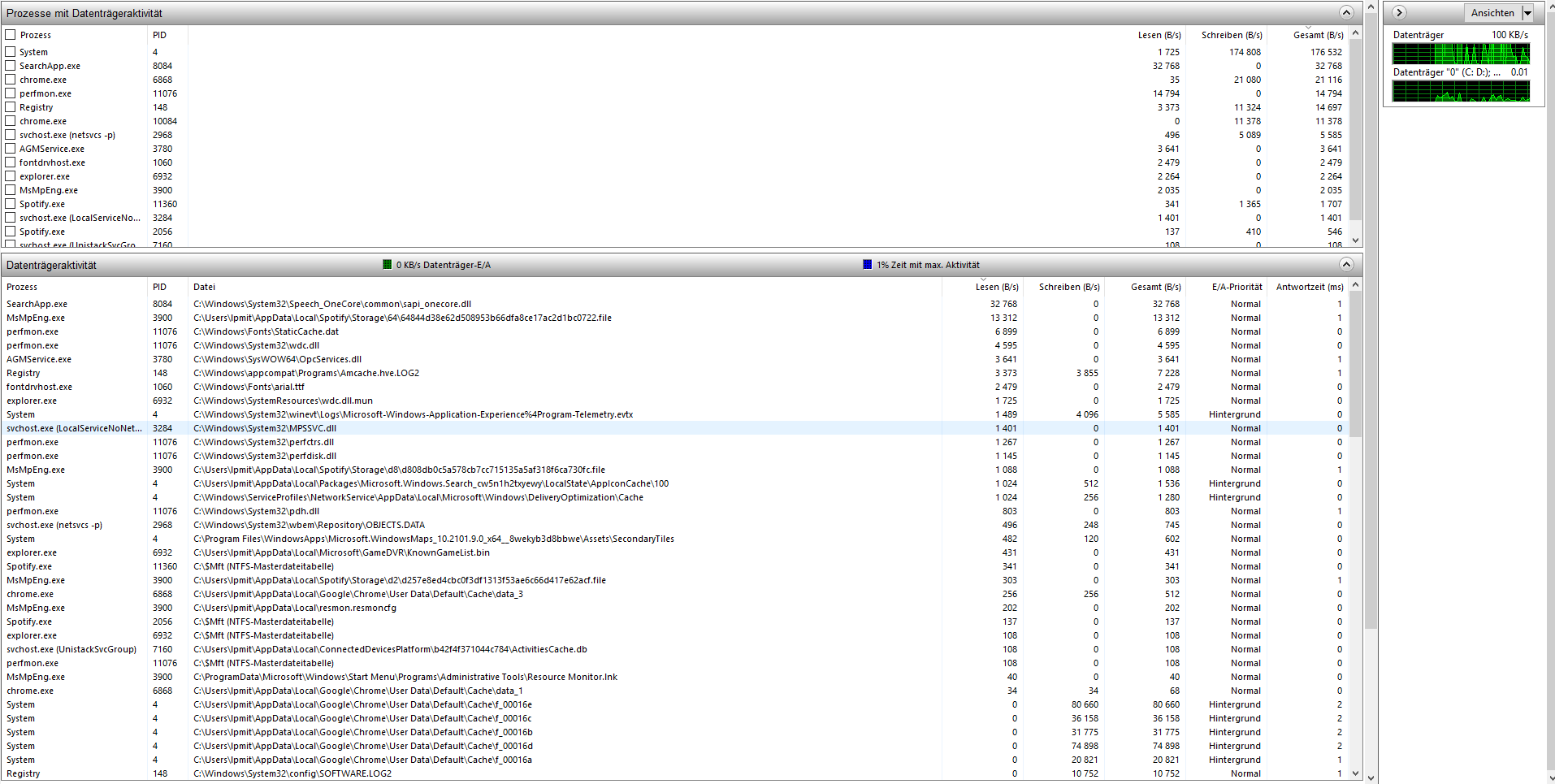Check the MsMpEng.exe process checkbox

(11, 190)
